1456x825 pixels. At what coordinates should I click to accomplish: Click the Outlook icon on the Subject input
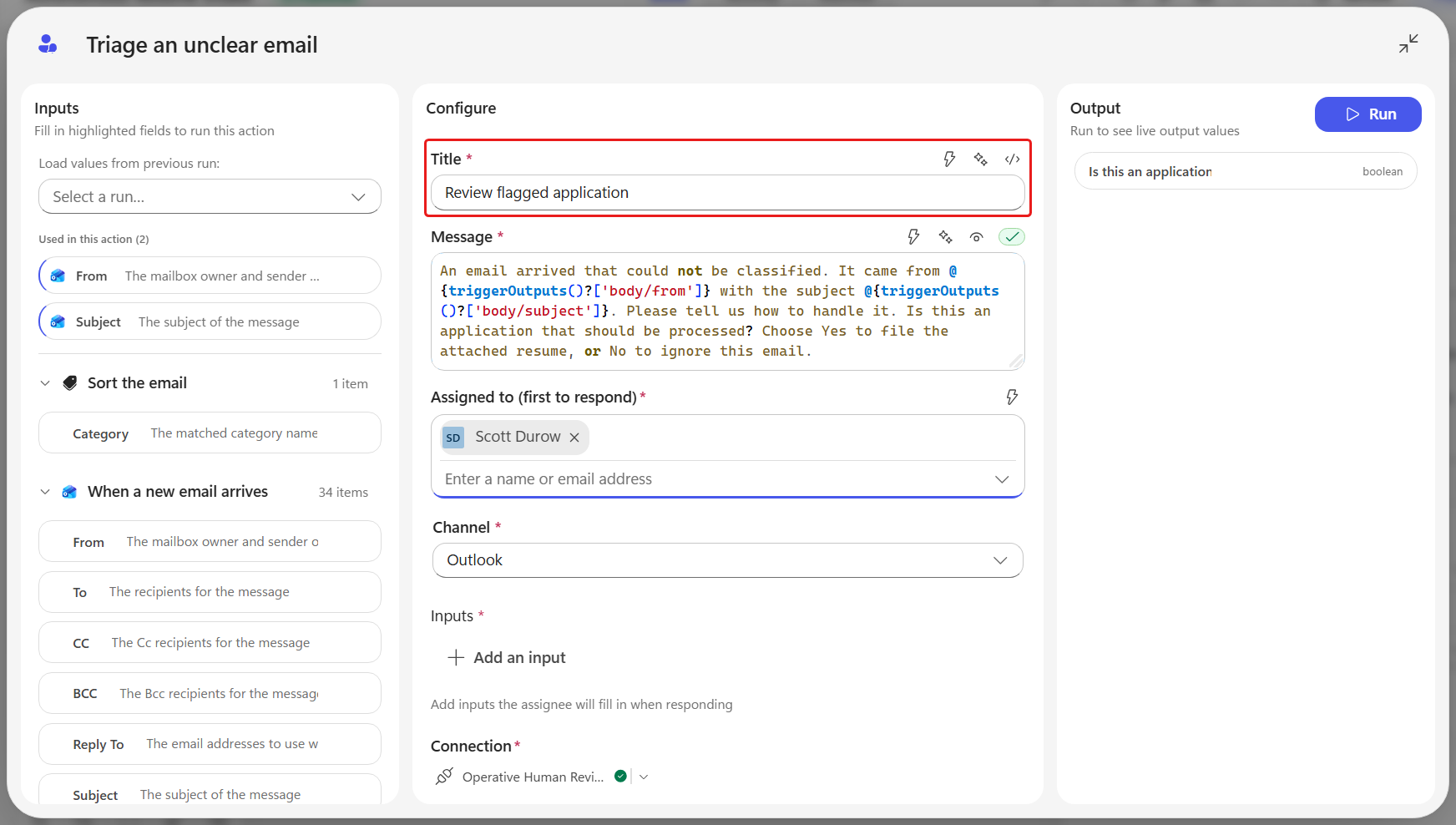58,321
